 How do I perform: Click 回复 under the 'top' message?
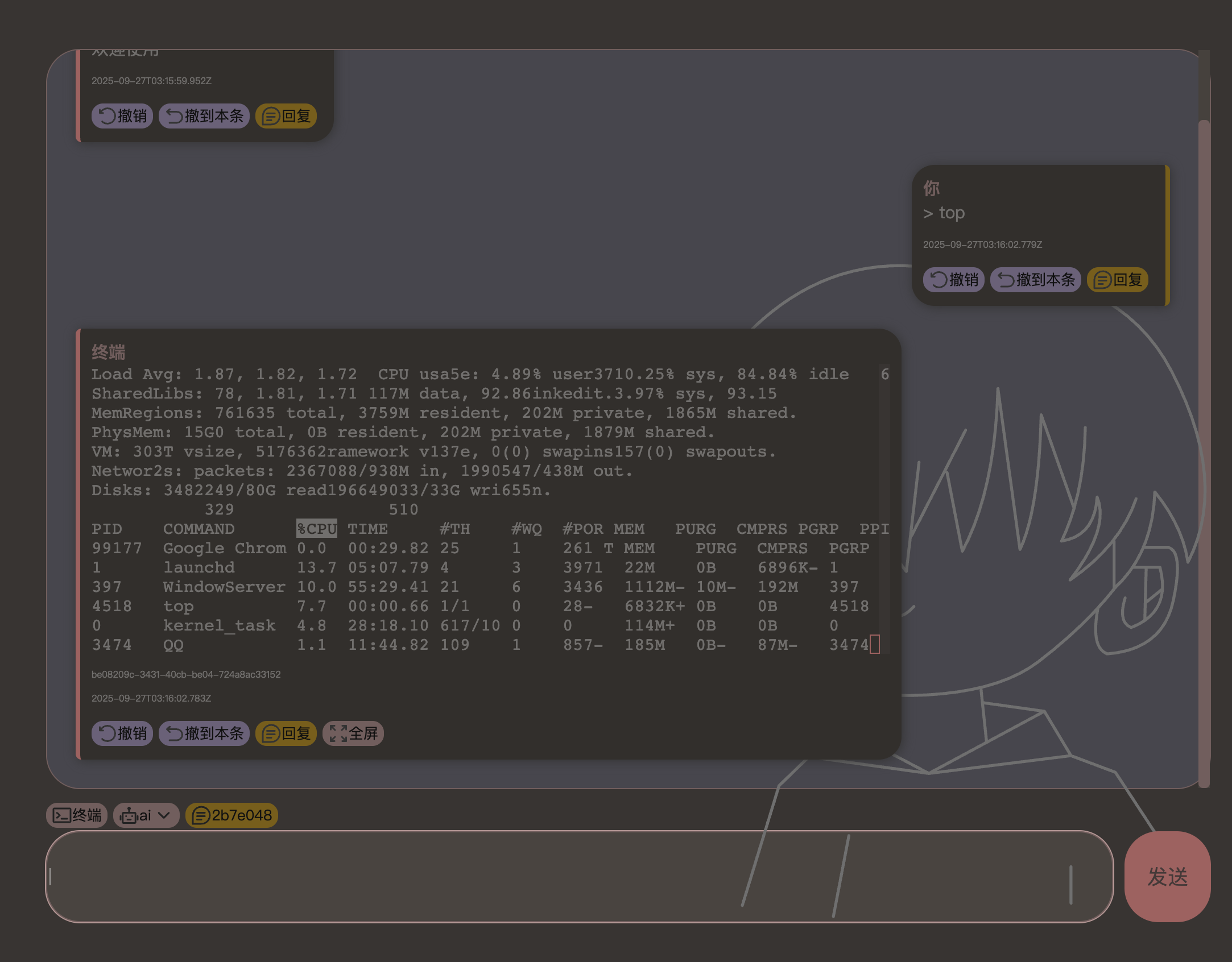1118,280
